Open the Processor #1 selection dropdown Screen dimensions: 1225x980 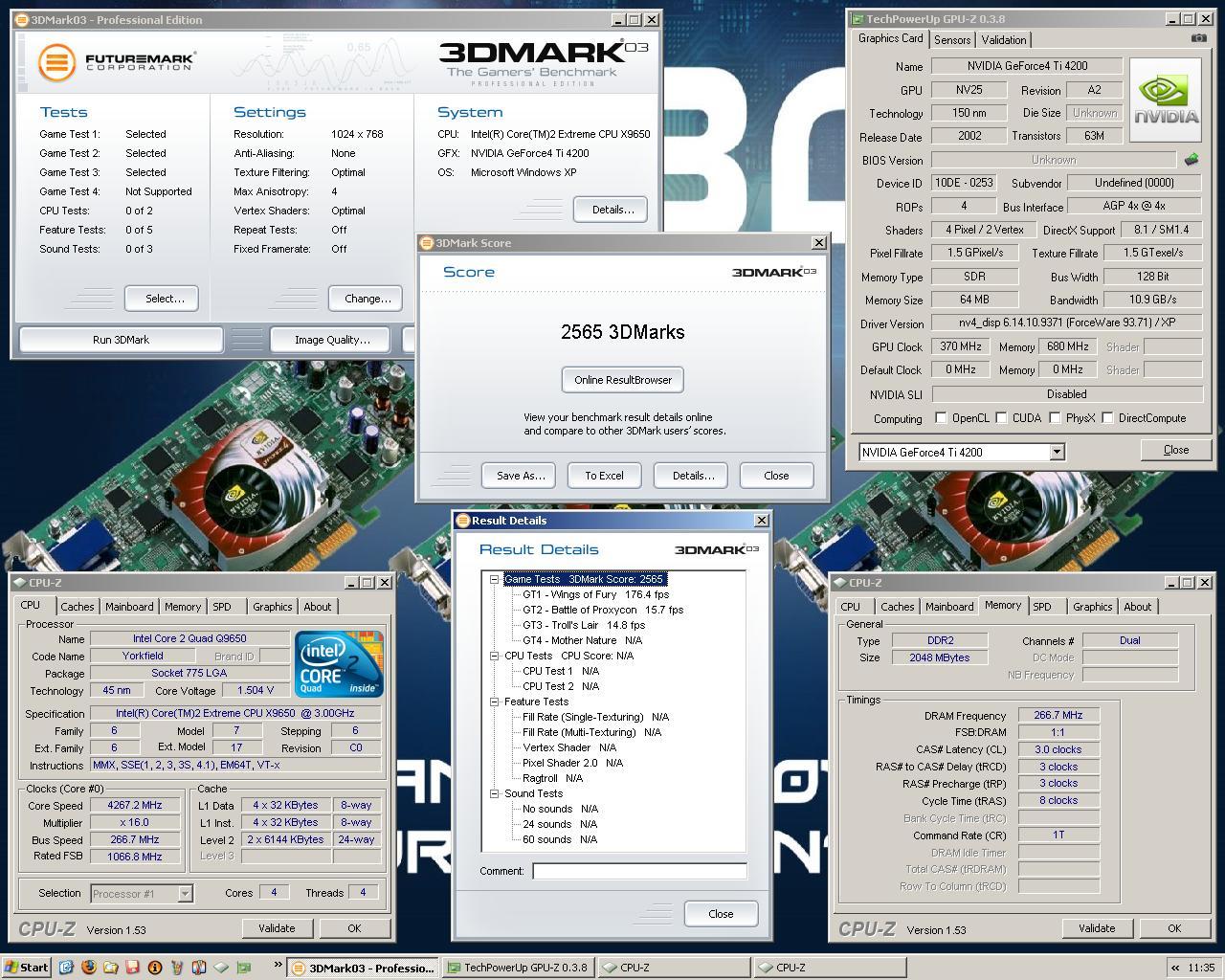click(x=185, y=893)
